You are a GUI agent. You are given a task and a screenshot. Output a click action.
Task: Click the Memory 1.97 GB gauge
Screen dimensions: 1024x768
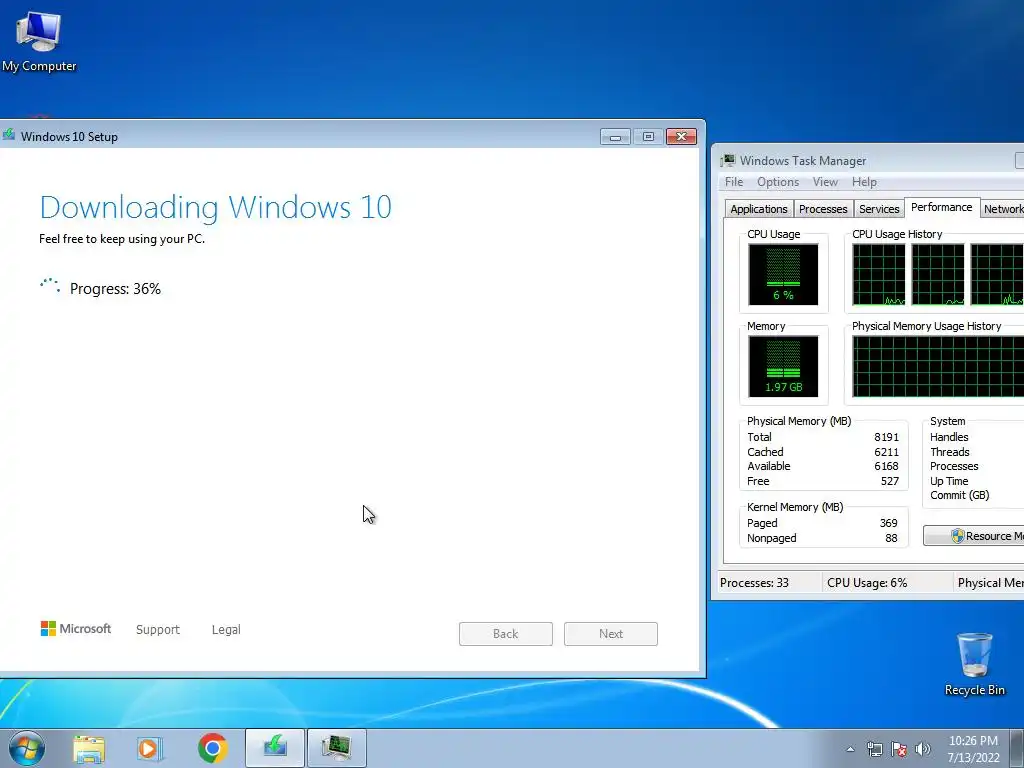[x=783, y=366]
